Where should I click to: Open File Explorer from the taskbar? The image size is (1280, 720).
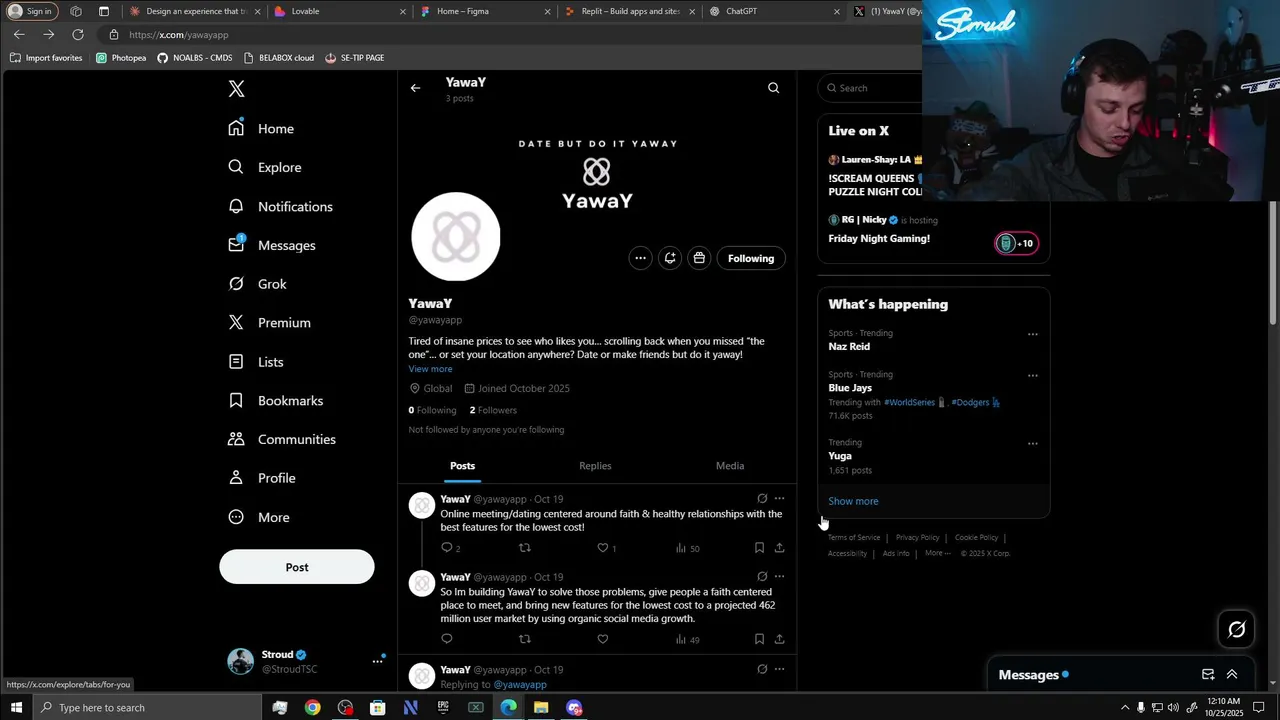[x=541, y=708]
